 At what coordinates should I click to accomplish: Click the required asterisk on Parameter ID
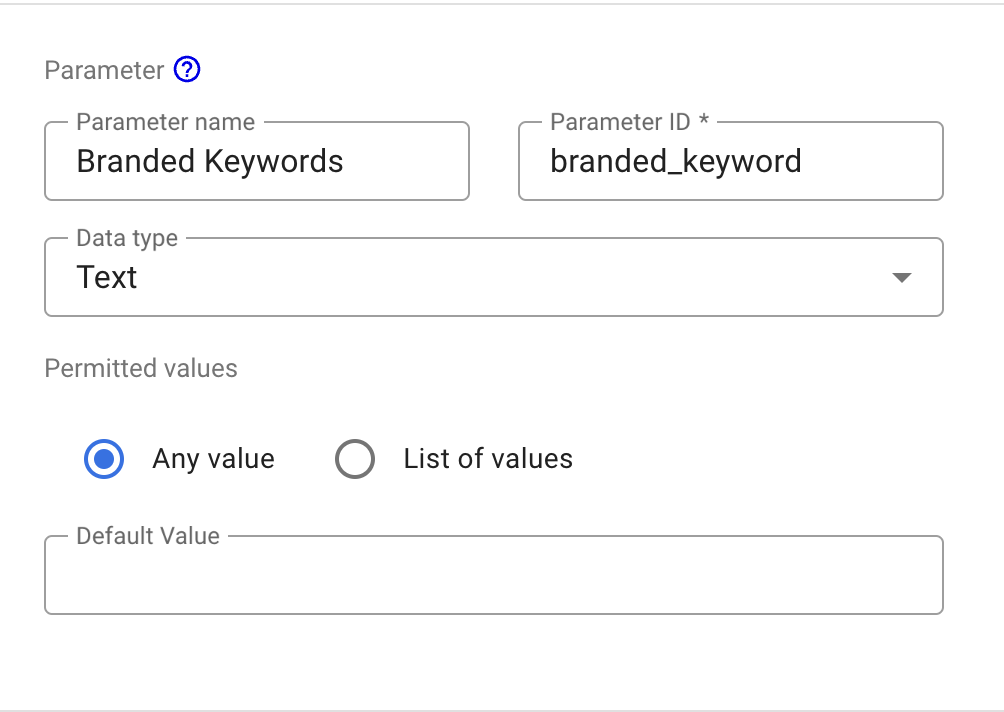point(704,122)
